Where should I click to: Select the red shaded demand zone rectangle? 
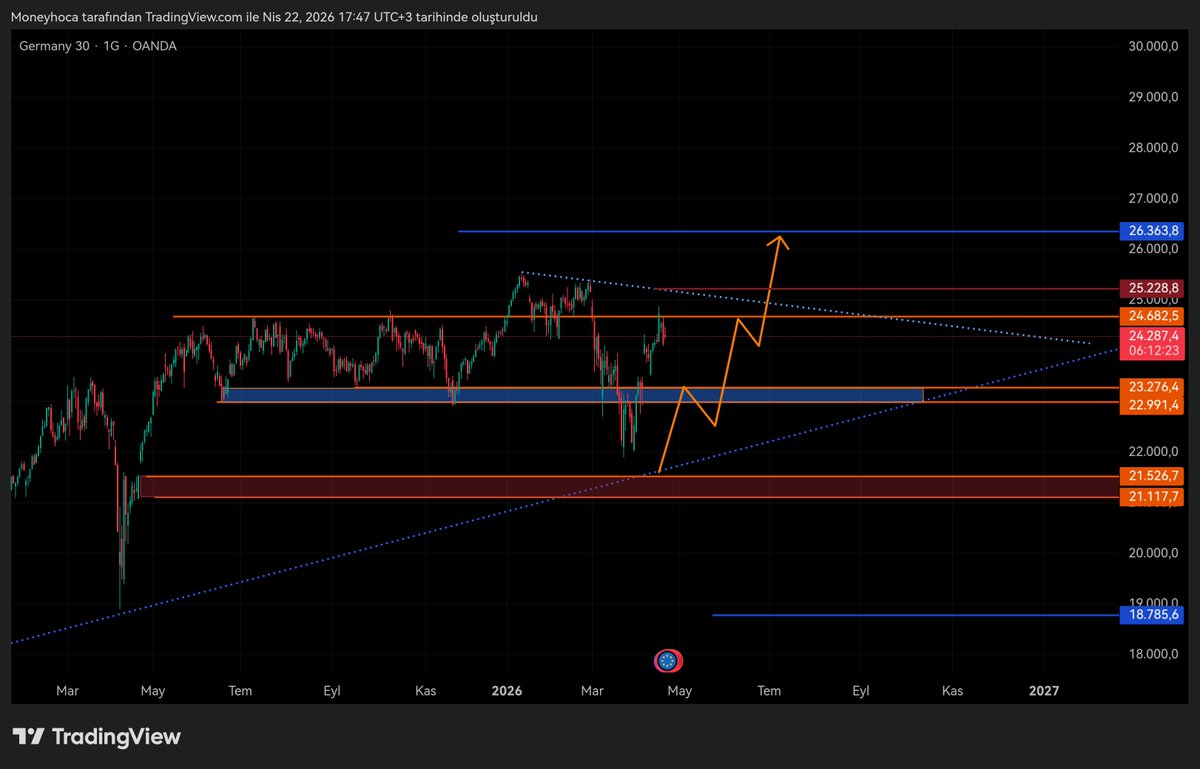pos(630,486)
